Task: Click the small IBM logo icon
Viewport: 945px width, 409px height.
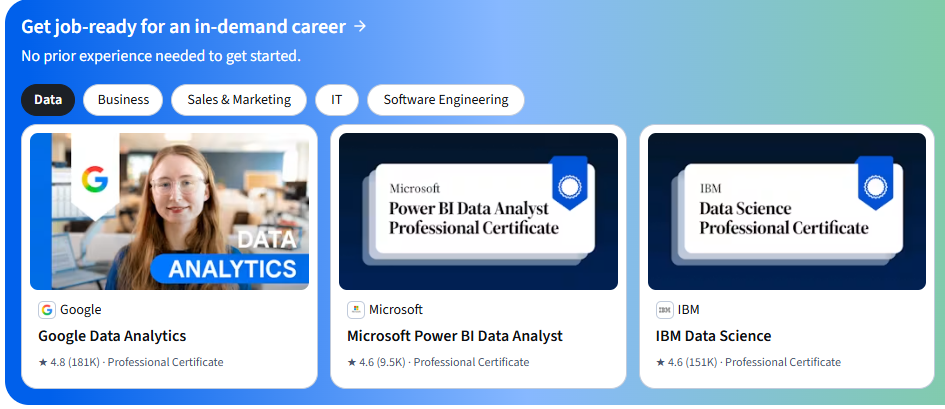Action: tap(665, 310)
